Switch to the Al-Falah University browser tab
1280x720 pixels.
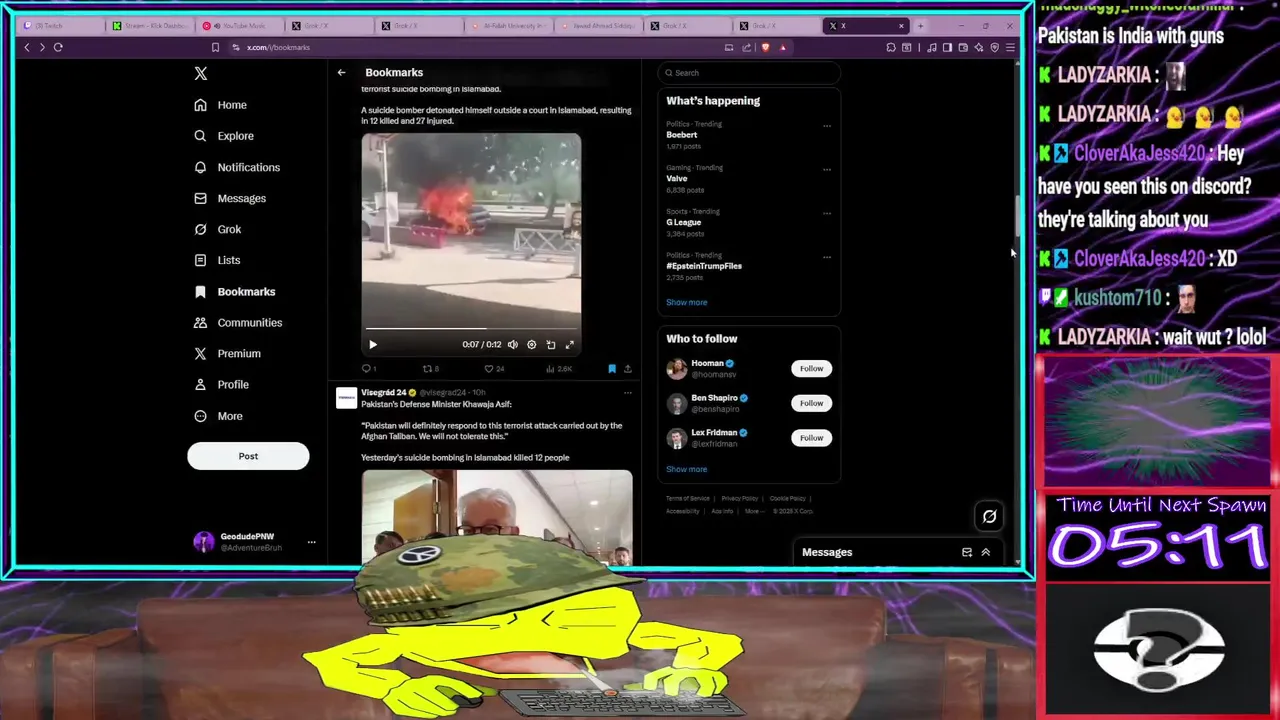pyautogui.click(x=510, y=26)
